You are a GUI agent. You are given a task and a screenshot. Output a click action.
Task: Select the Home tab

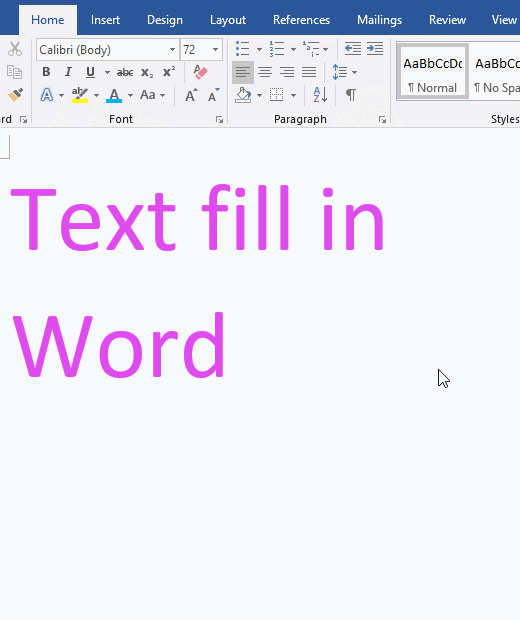click(x=48, y=20)
